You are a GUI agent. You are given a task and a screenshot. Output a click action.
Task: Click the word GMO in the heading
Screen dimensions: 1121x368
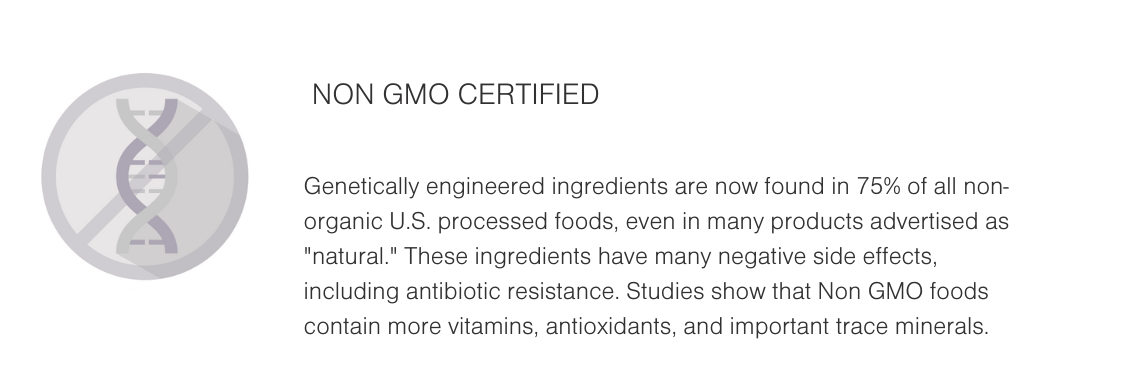click(x=415, y=94)
